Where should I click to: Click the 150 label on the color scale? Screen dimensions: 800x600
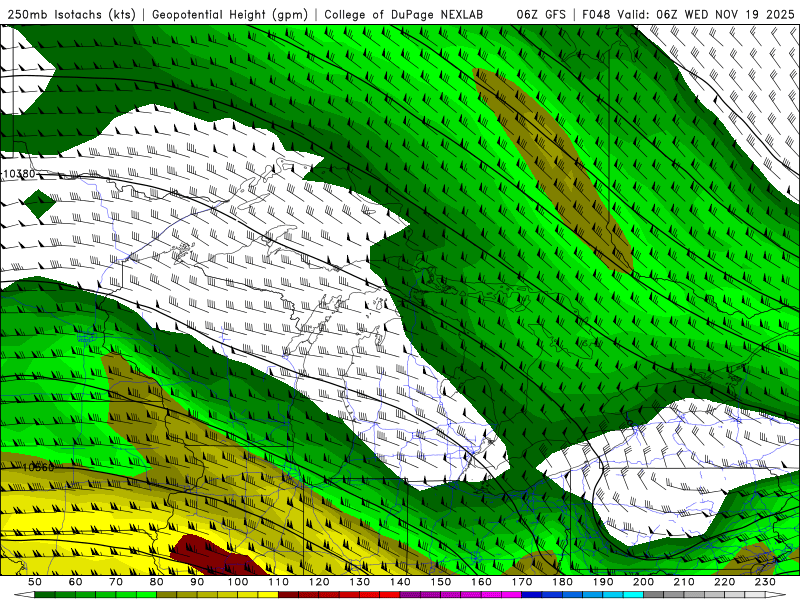[440, 582]
